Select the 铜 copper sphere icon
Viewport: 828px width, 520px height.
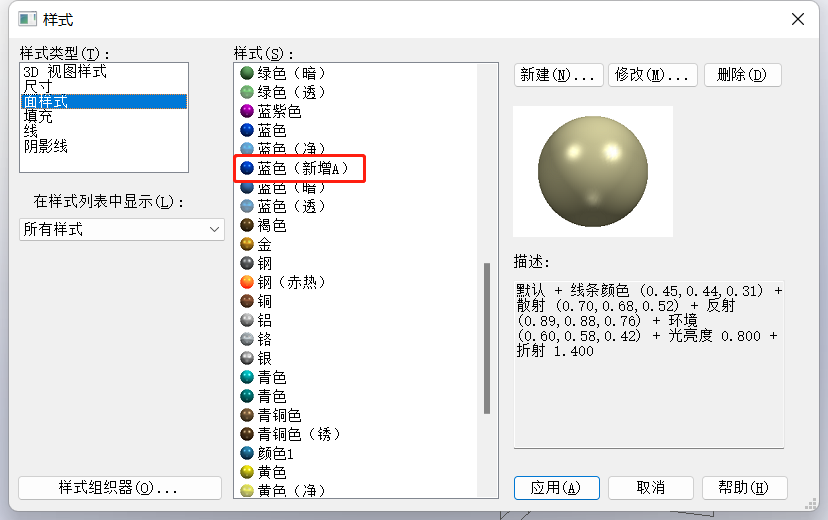click(x=247, y=301)
